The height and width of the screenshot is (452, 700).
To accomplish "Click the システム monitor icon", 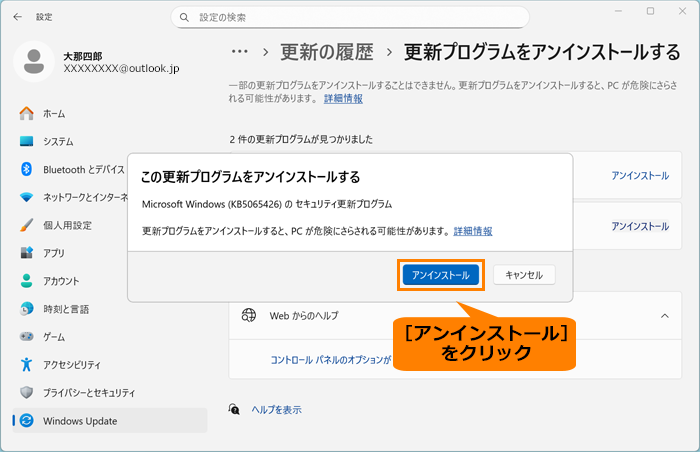I will 26,141.
